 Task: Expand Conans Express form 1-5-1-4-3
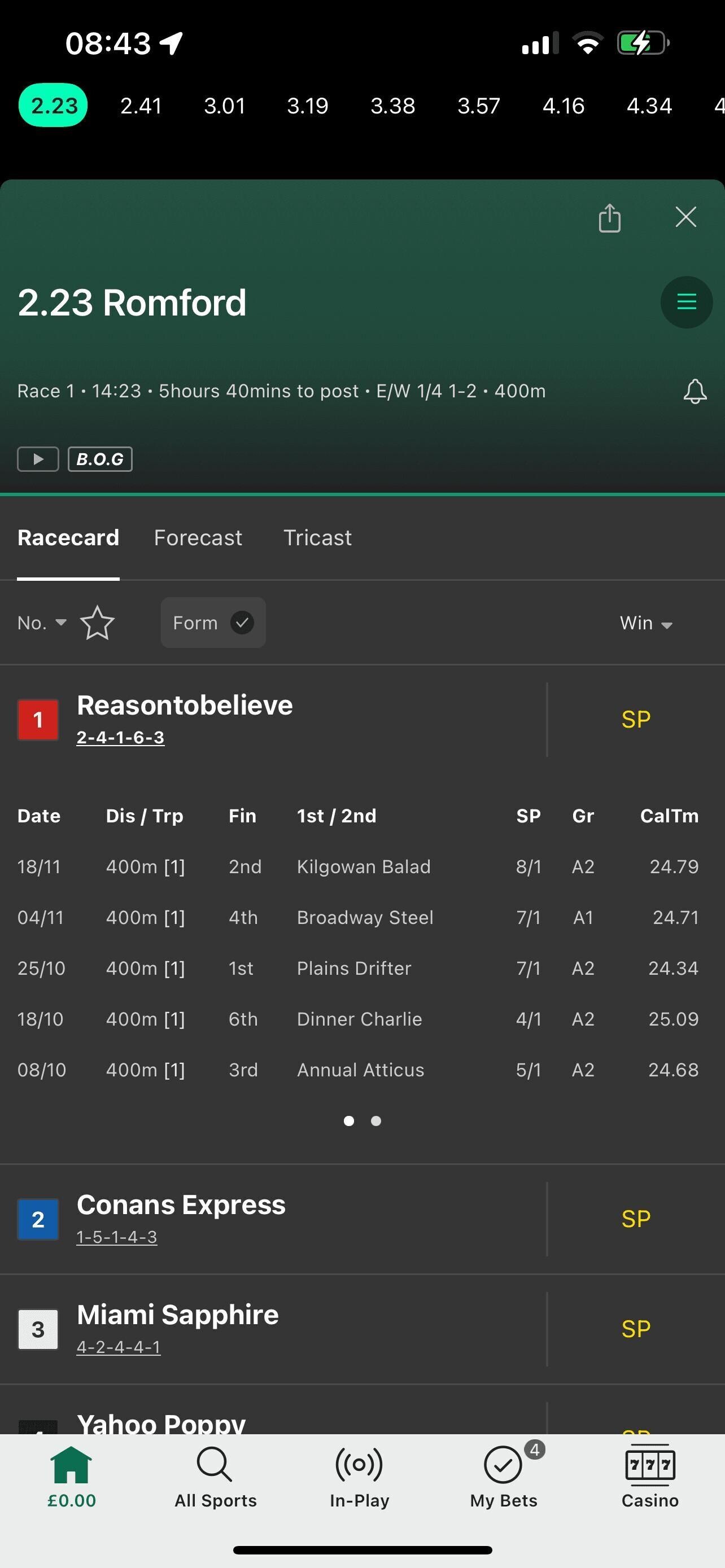click(x=117, y=1237)
